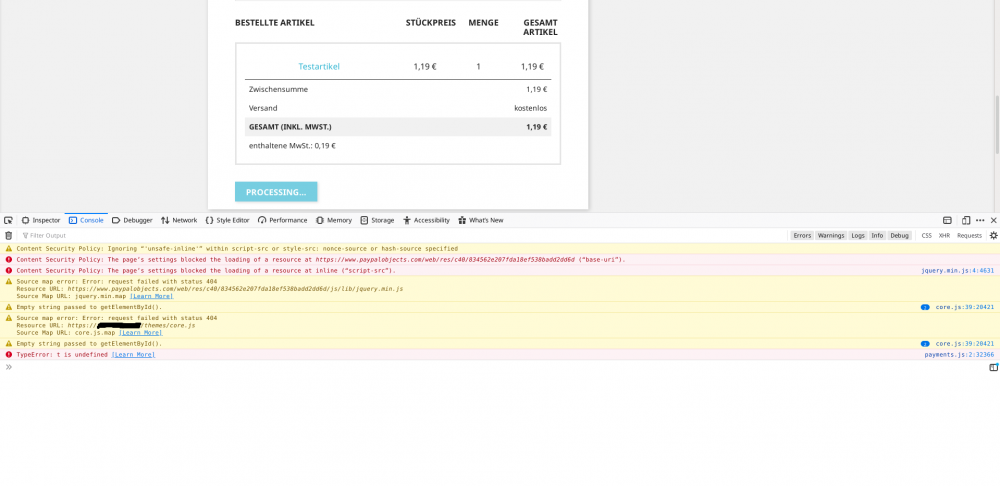Open the What's New tab
Screen dimensions: 1000x486
[x=481, y=220]
